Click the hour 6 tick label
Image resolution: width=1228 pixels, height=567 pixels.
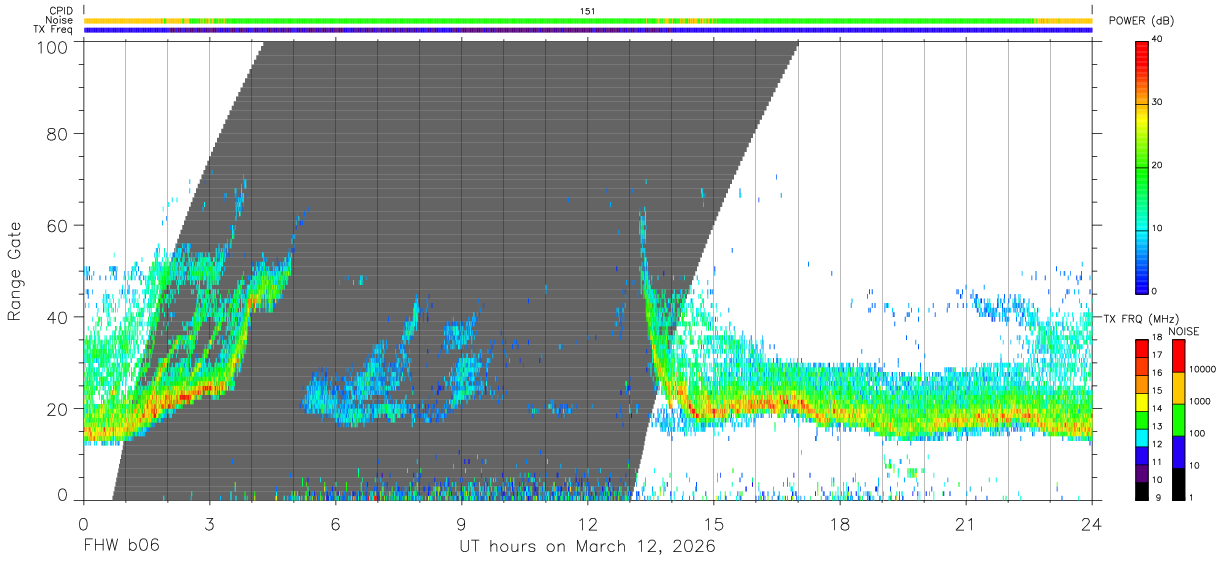[335, 524]
